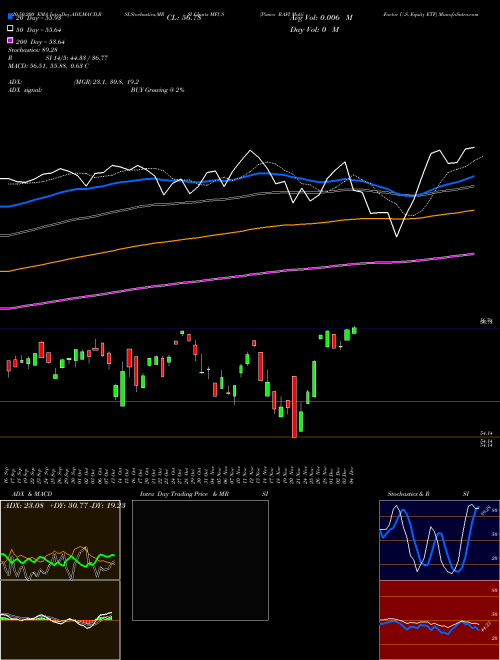Click the empty Intra Day Trading Price panel
The height and width of the screenshot is (660, 500).
point(200,560)
